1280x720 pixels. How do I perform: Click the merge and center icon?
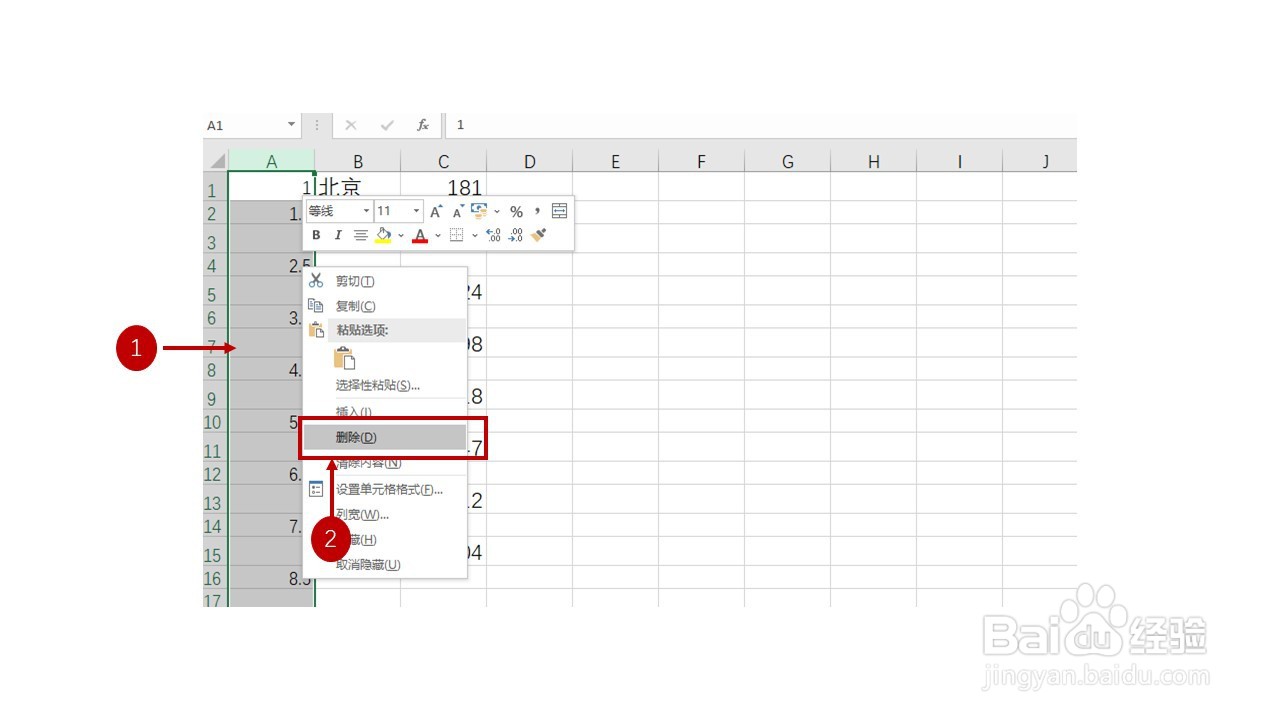559,211
